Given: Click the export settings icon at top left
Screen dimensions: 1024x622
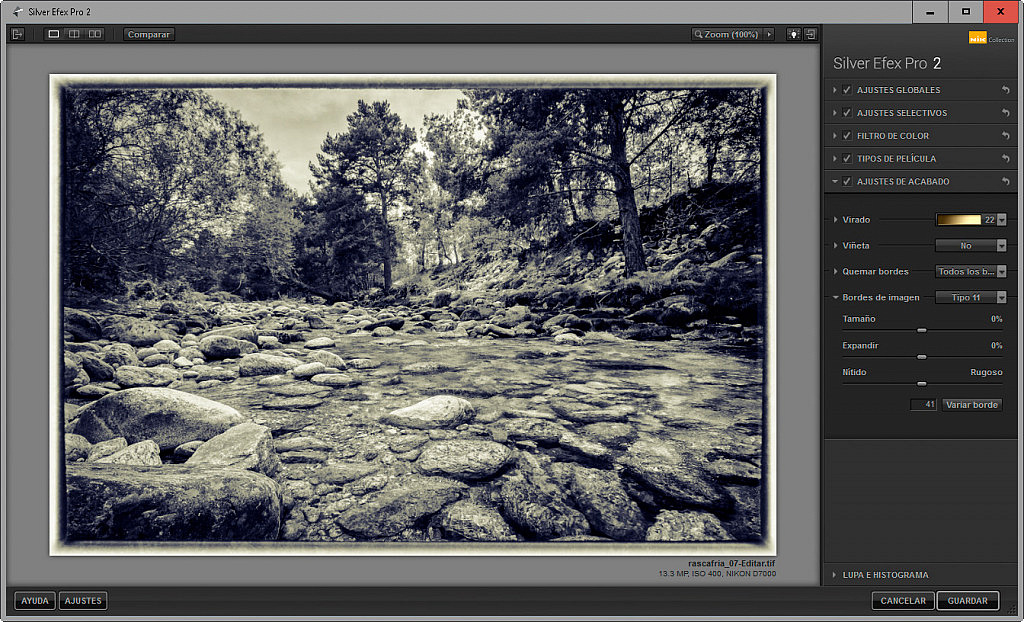Looking at the screenshot, I should (17, 33).
